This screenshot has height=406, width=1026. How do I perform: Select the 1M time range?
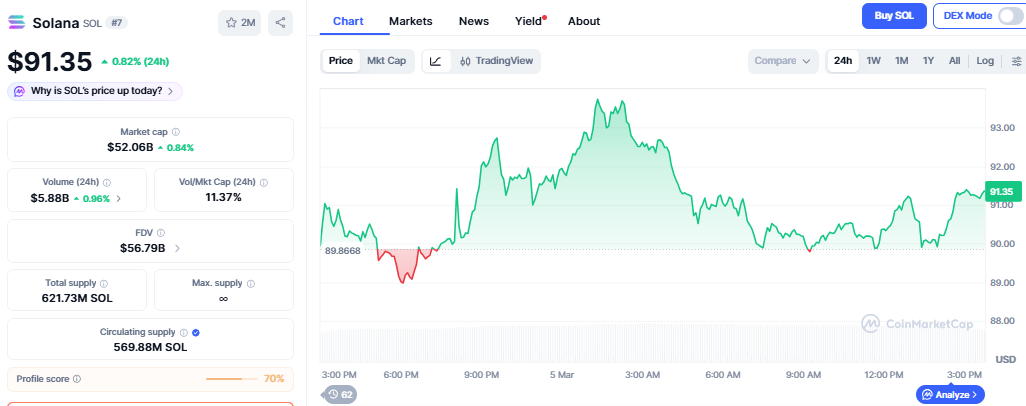[x=901, y=61]
